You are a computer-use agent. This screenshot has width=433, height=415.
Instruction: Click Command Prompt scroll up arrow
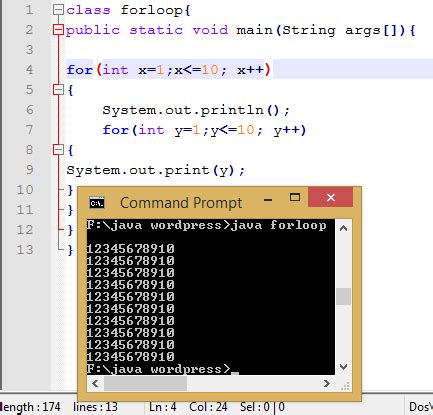343,229
